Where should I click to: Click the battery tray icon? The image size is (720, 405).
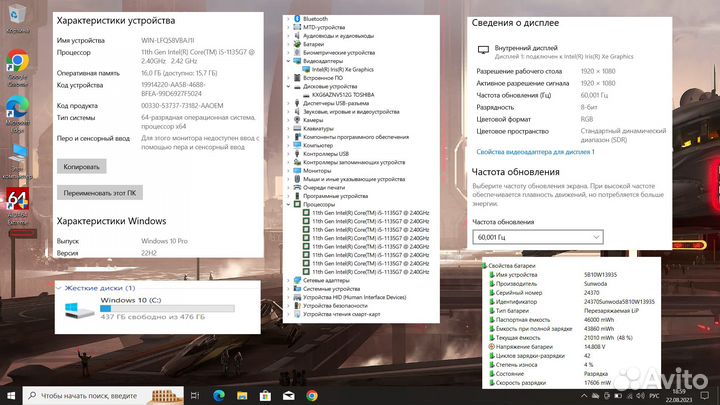618,396
